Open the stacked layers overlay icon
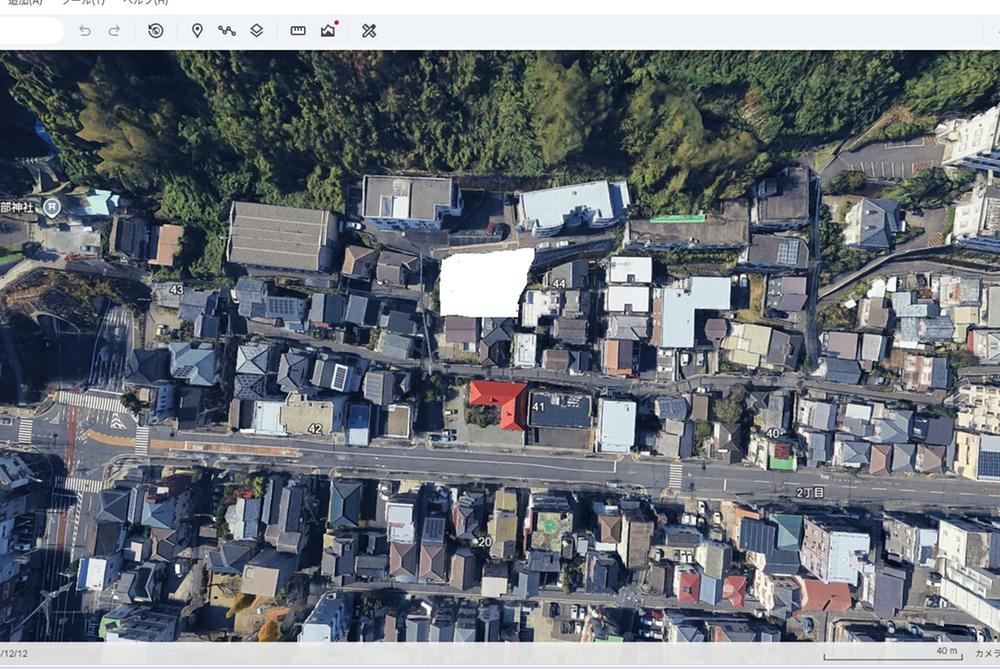The height and width of the screenshot is (669, 1000). (x=256, y=31)
